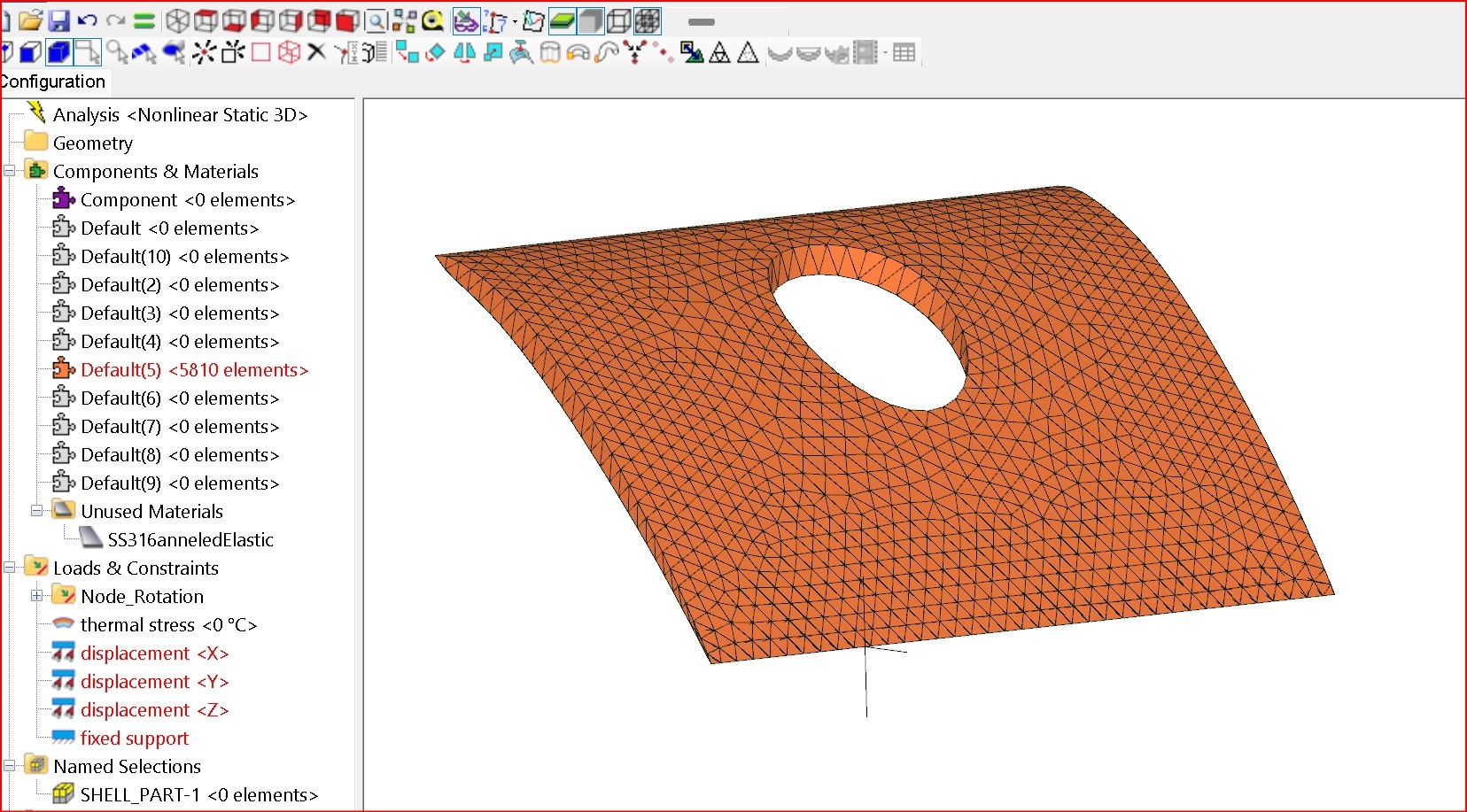Click the green equals solve icon
Screen dimensions: 1467x812
point(144,21)
